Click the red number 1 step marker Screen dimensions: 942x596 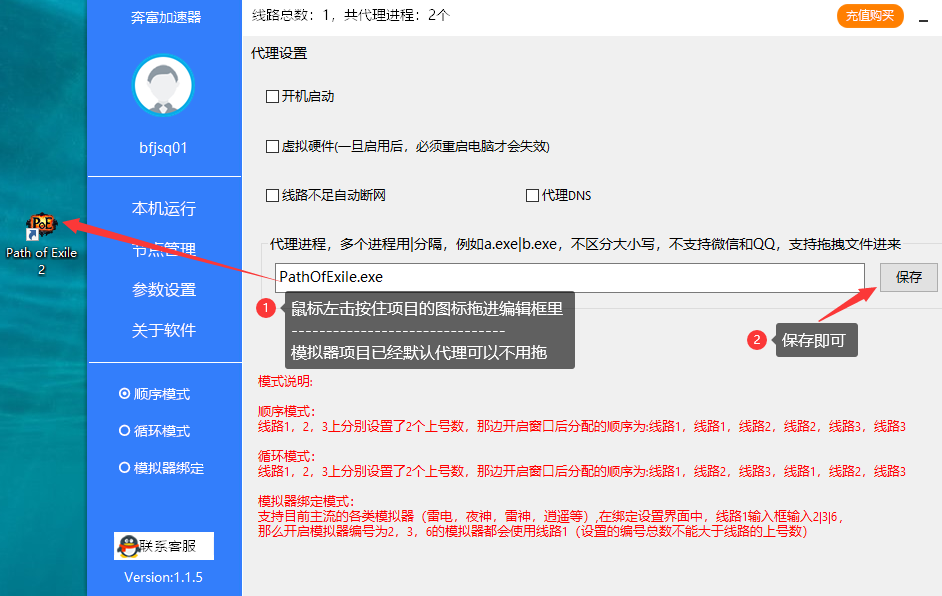(x=266, y=309)
